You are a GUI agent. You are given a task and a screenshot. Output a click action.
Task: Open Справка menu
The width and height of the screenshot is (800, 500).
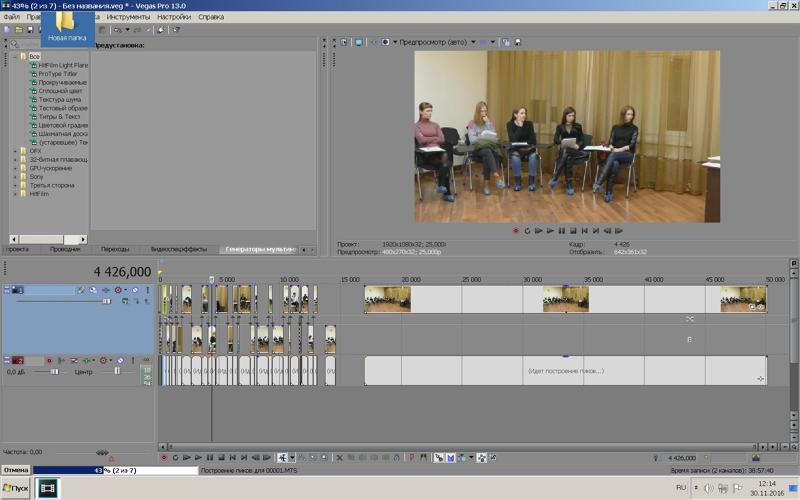(211, 17)
